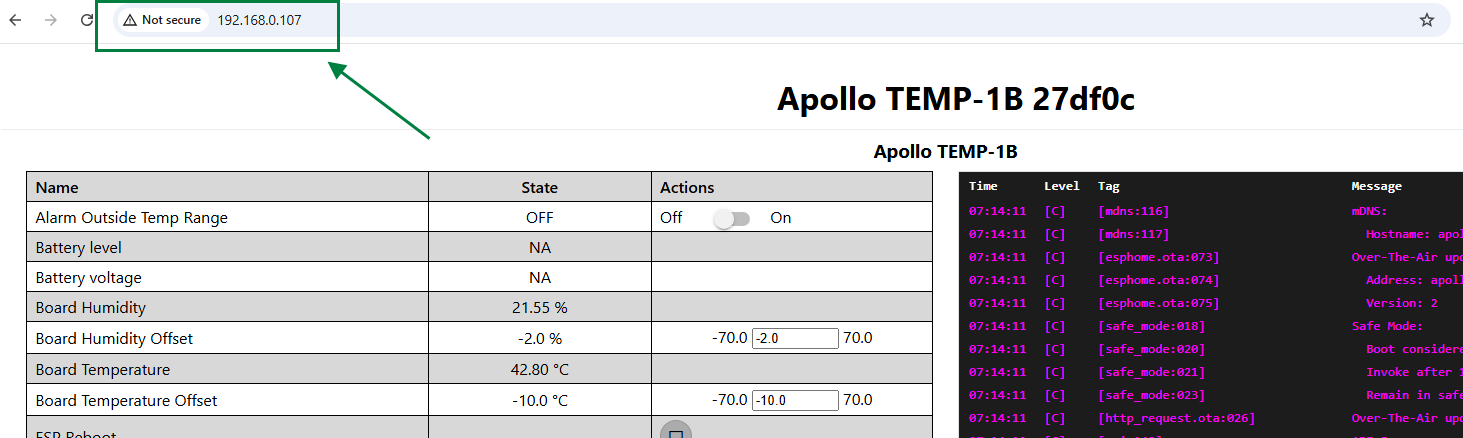This screenshot has height=438, width=1463.
Task: Focus the Board Humidity Offset input
Action: pos(794,339)
